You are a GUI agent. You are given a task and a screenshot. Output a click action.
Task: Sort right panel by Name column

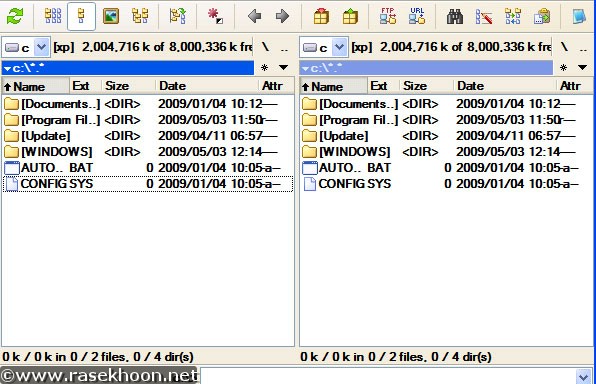tap(334, 86)
